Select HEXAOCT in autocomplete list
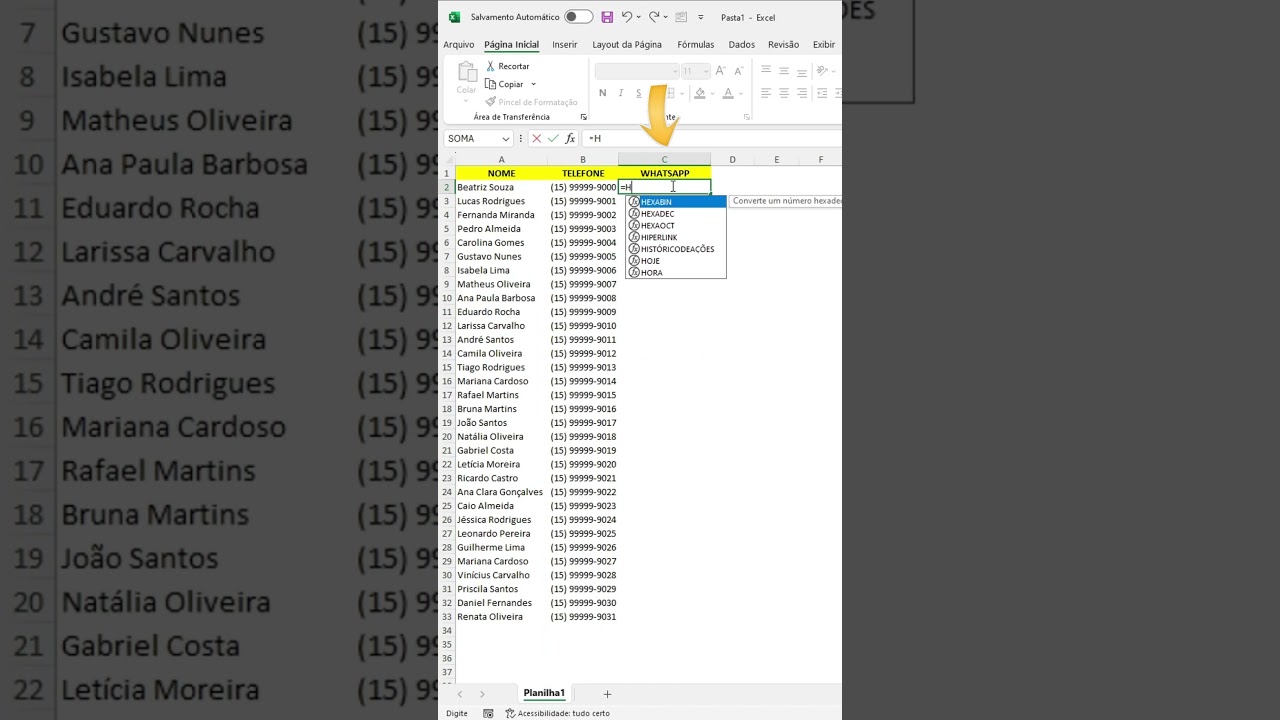The height and width of the screenshot is (720, 1280). [x=676, y=226]
